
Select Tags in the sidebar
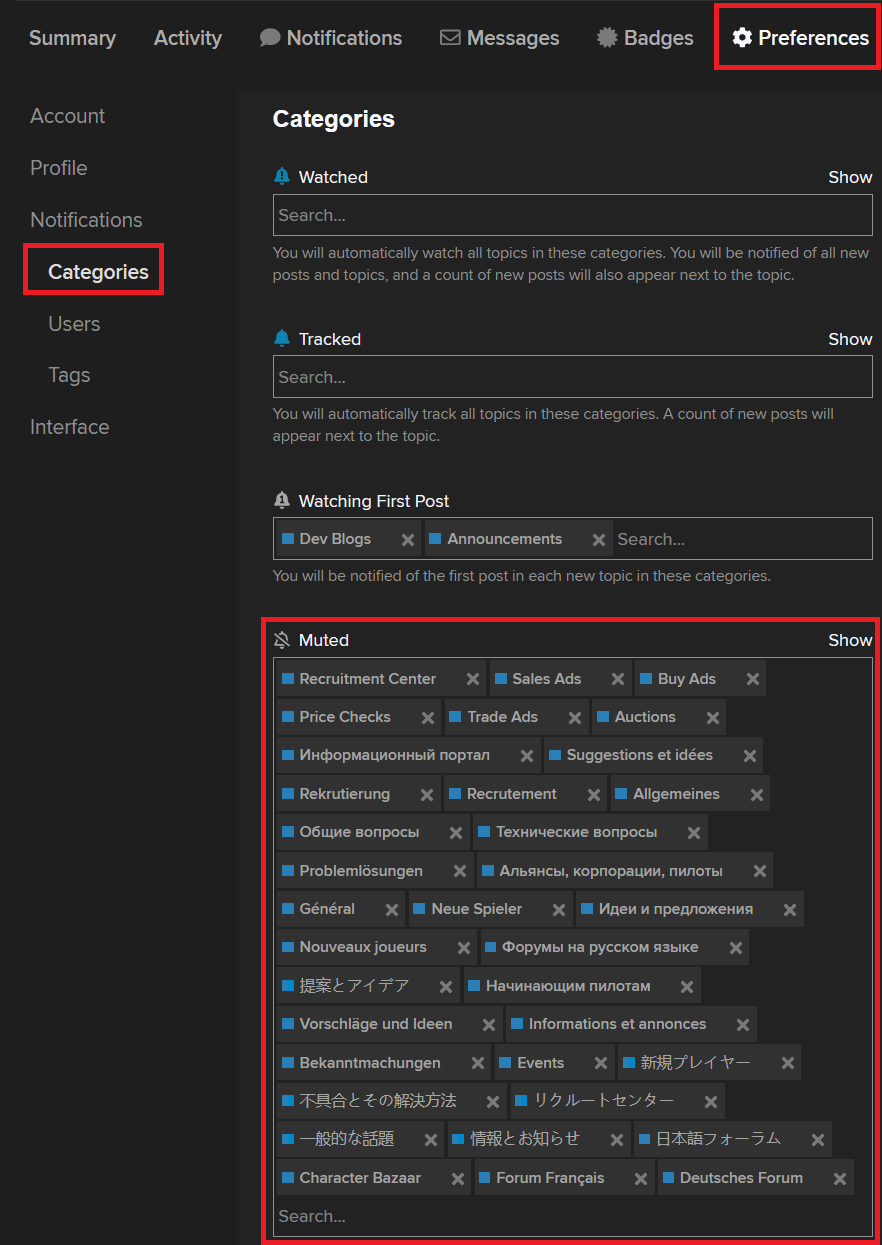click(x=69, y=375)
